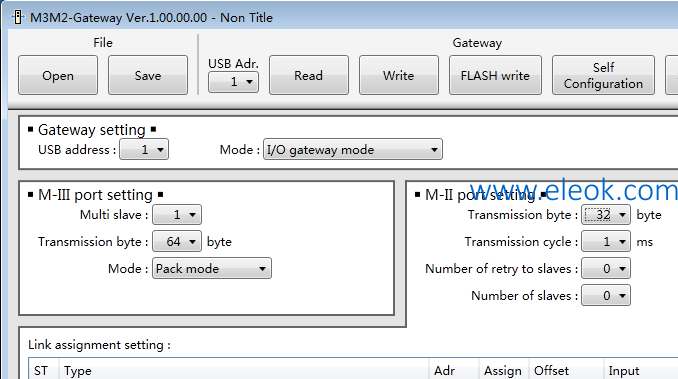The height and width of the screenshot is (379, 678).
Task: Click the 'Multi slave :' label
Action: click(114, 215)
